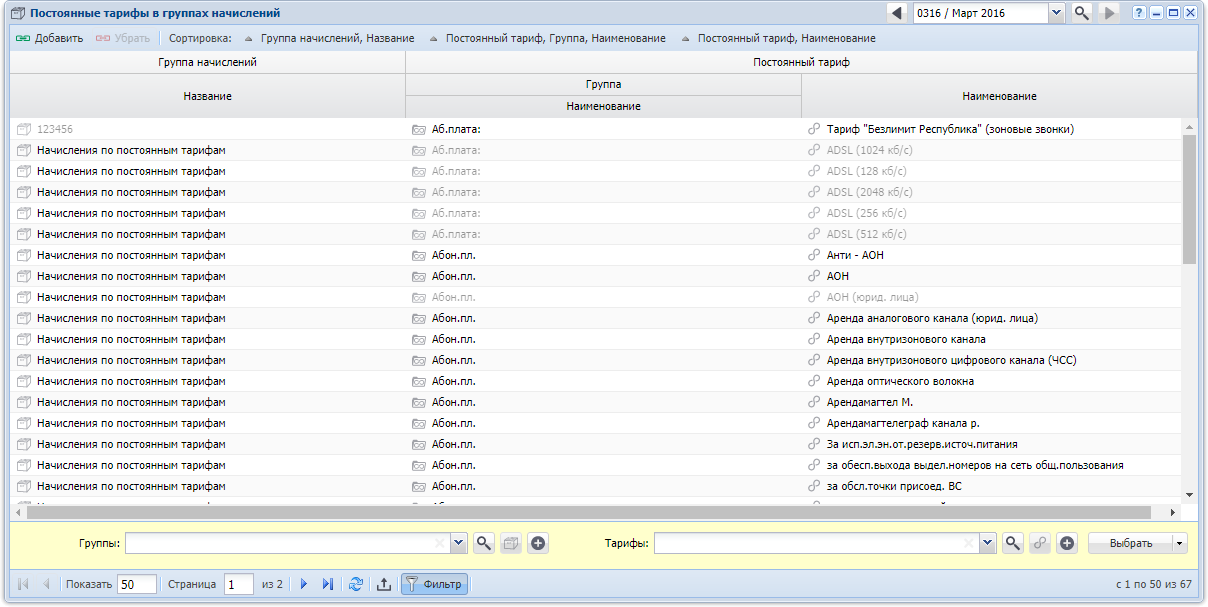
Task: Click link icon of Аренда внутризонового канала
Action: tap(814, 339)
